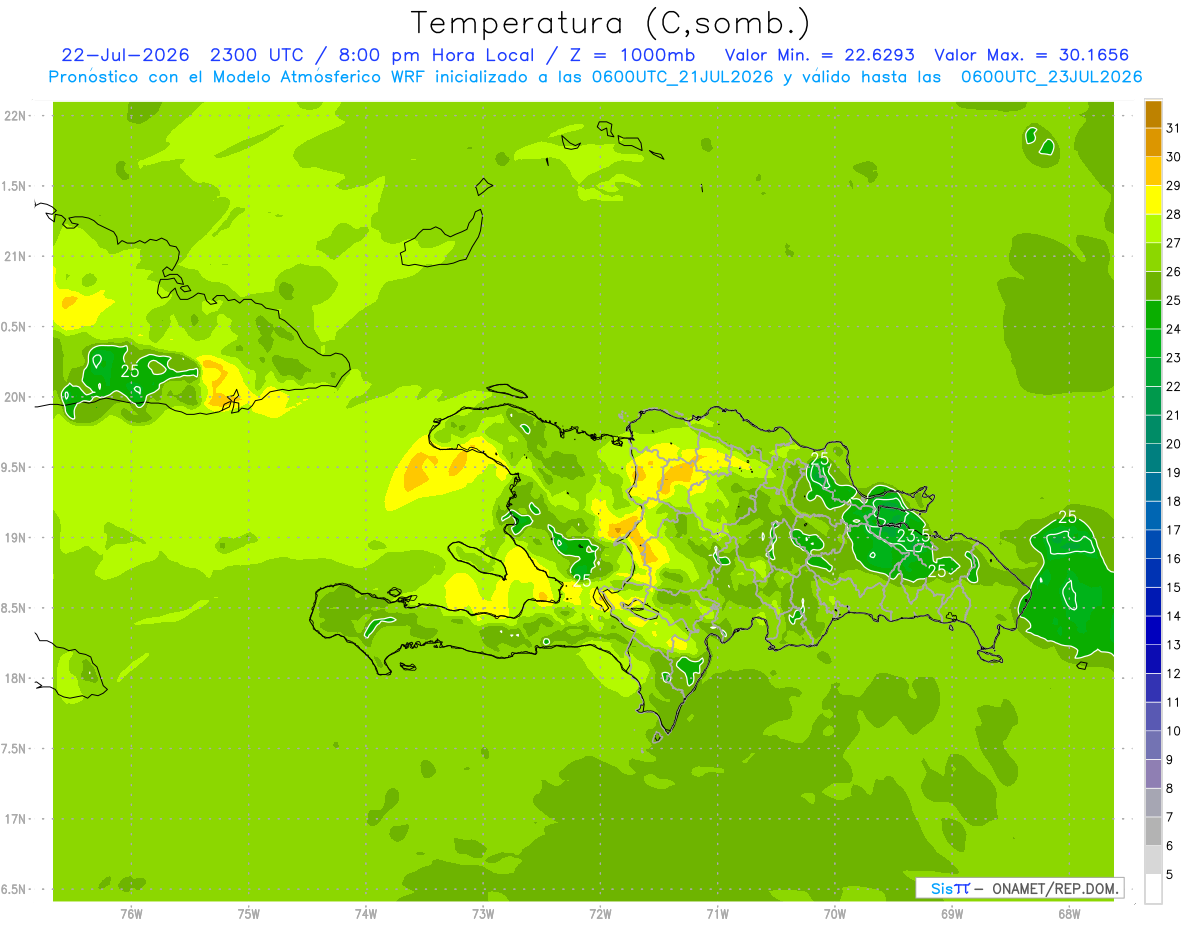Click the blue colorbar swatch between 13 and 14
Viewport: 1200px width, 927px height.
pyautogui.click(x=1153, y=630)
